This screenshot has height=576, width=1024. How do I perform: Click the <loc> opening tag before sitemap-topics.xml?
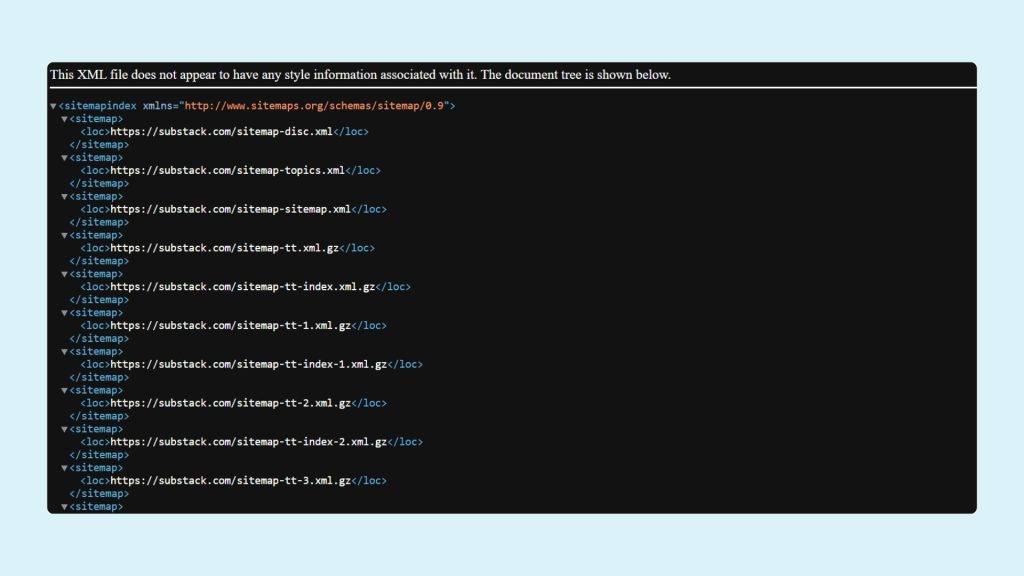coord(95,170)
